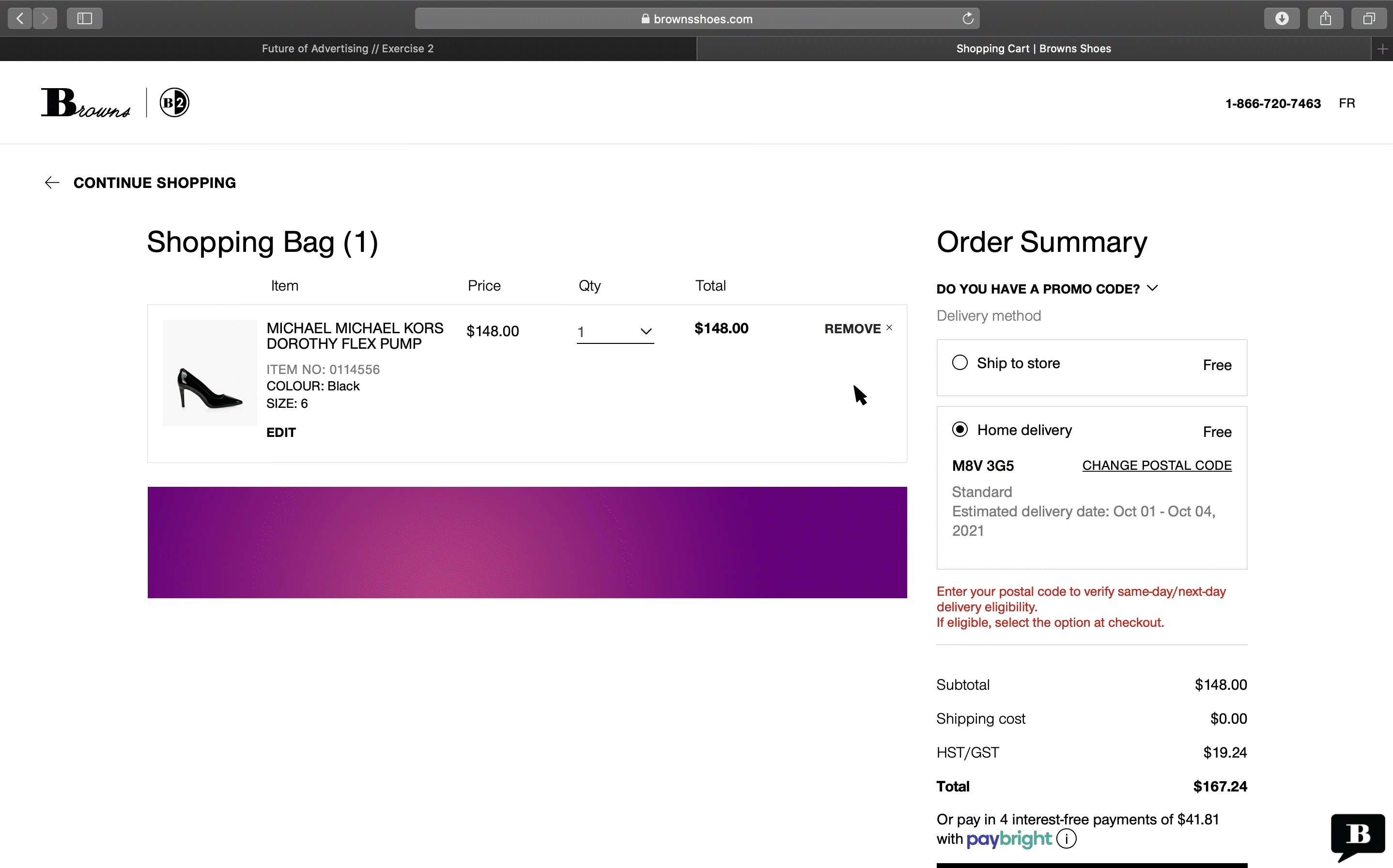Open the Browns chat bubble widget

[x=1358, y=835]
